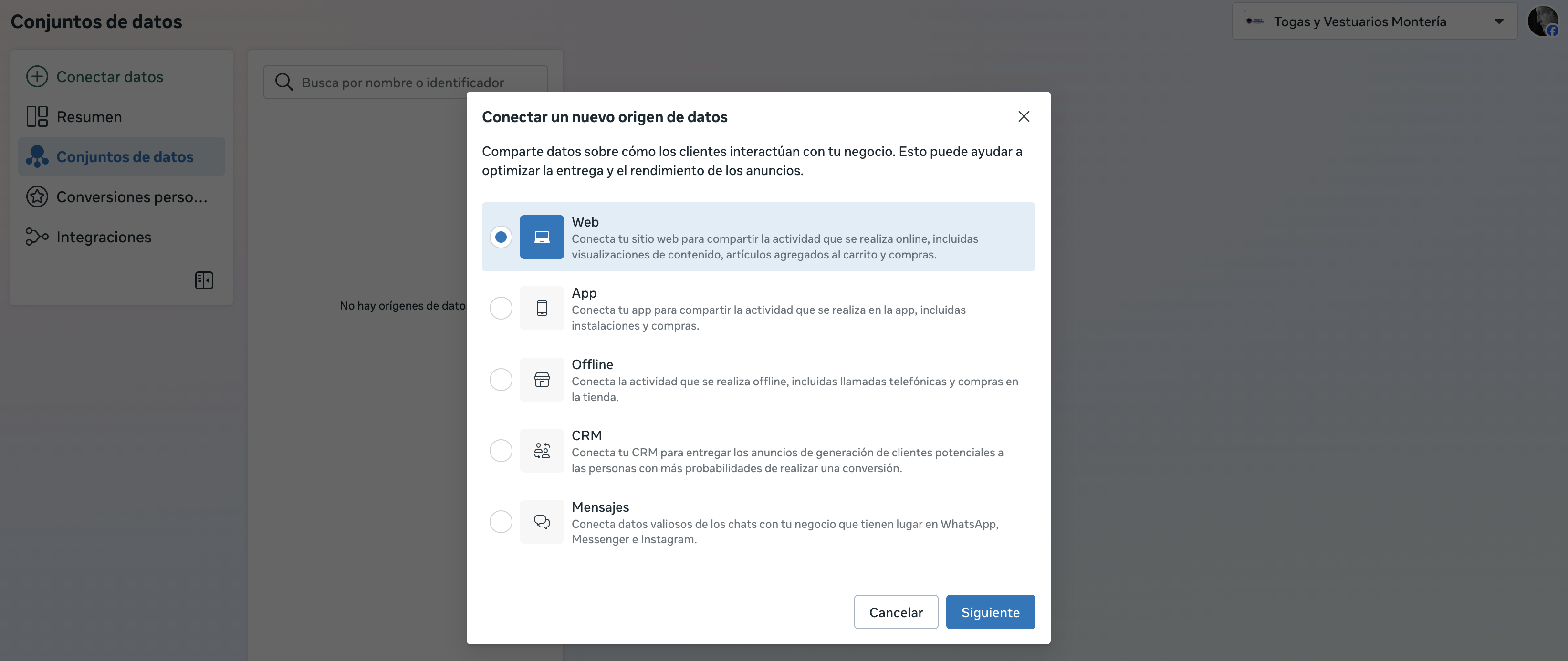Screen dimensions: 1568x661
Task: Click the App phone icon
Action: [x=542, y=308]
